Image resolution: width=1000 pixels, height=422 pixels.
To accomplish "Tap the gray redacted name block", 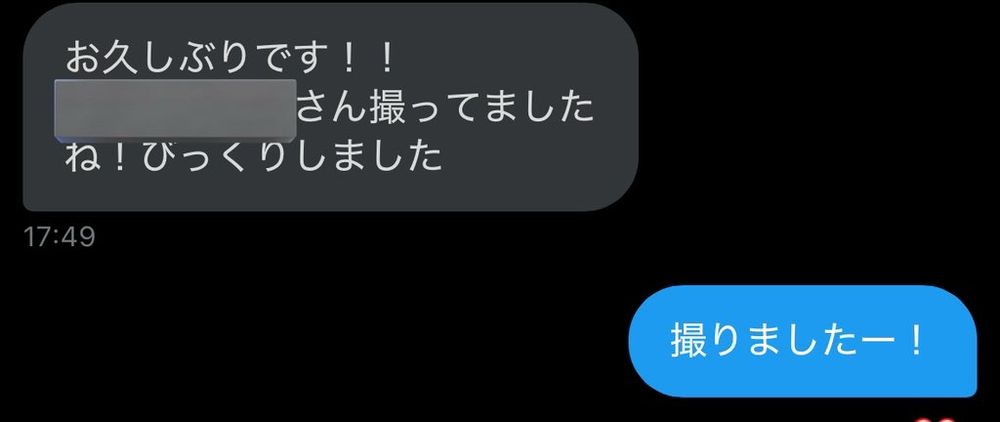I will point(175,109).
